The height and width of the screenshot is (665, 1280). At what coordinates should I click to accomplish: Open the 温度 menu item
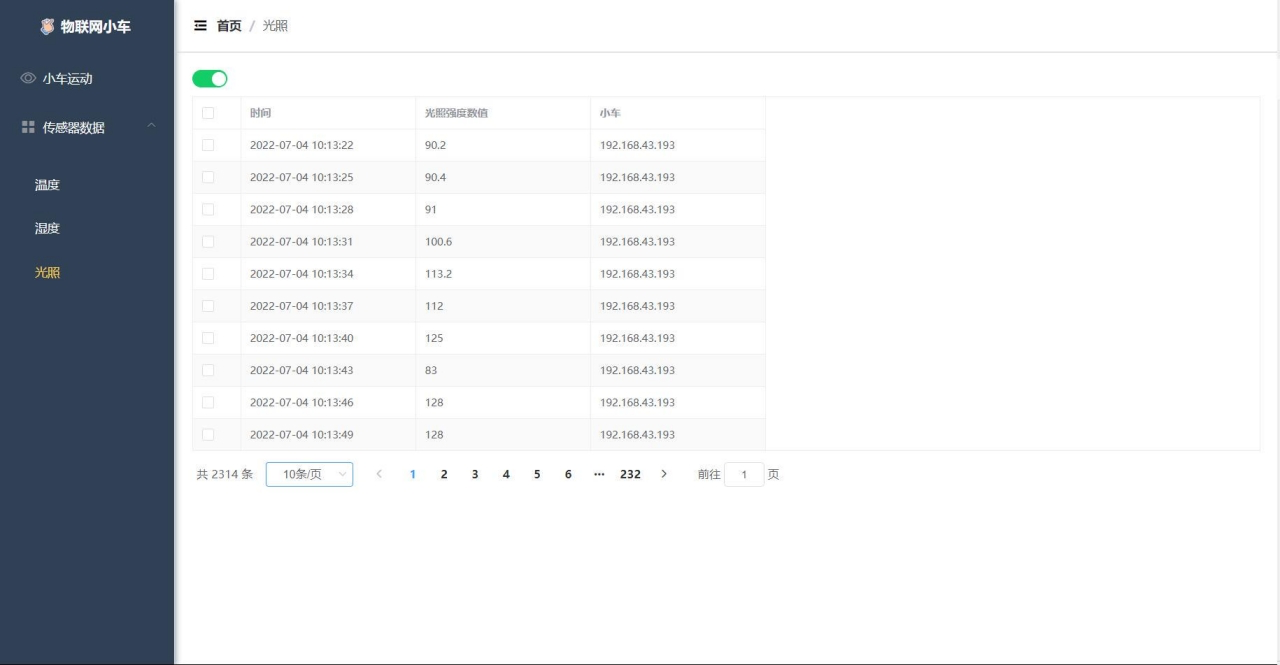48,185
